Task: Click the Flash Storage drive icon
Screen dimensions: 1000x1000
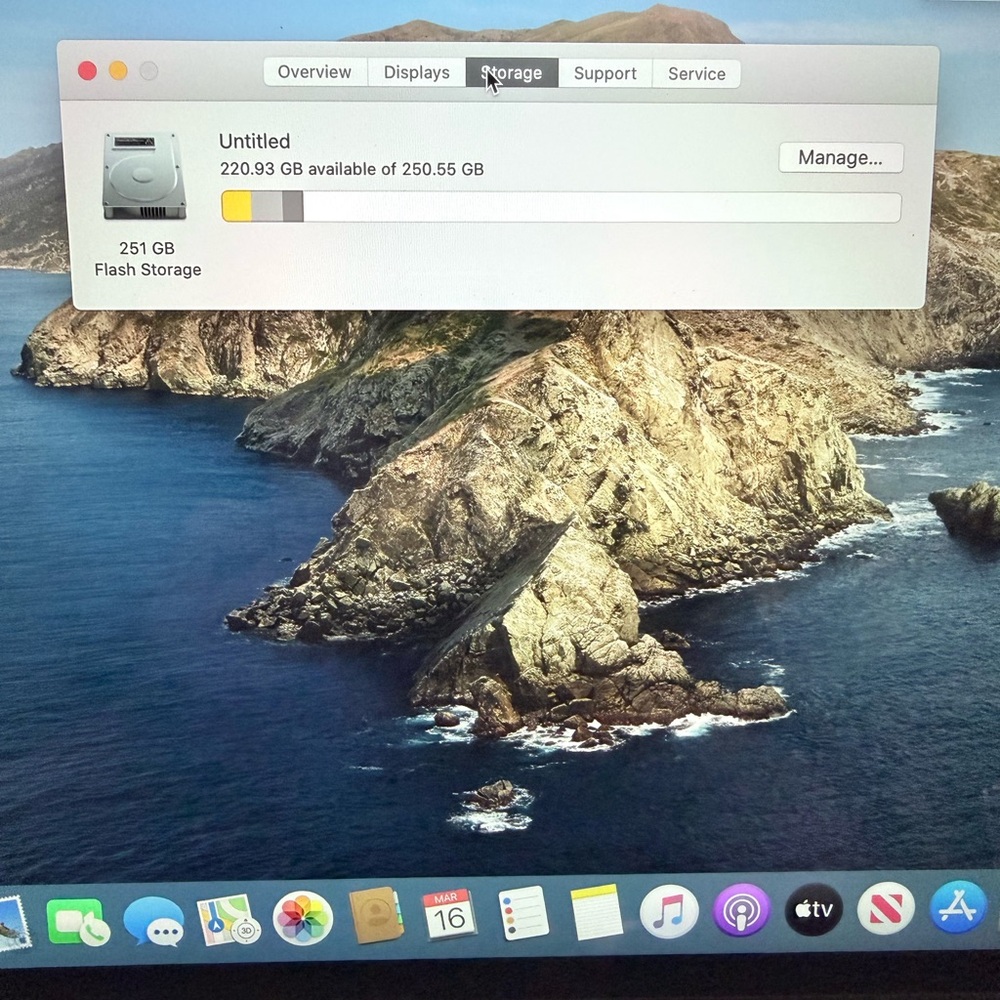Action: [144, 177]
